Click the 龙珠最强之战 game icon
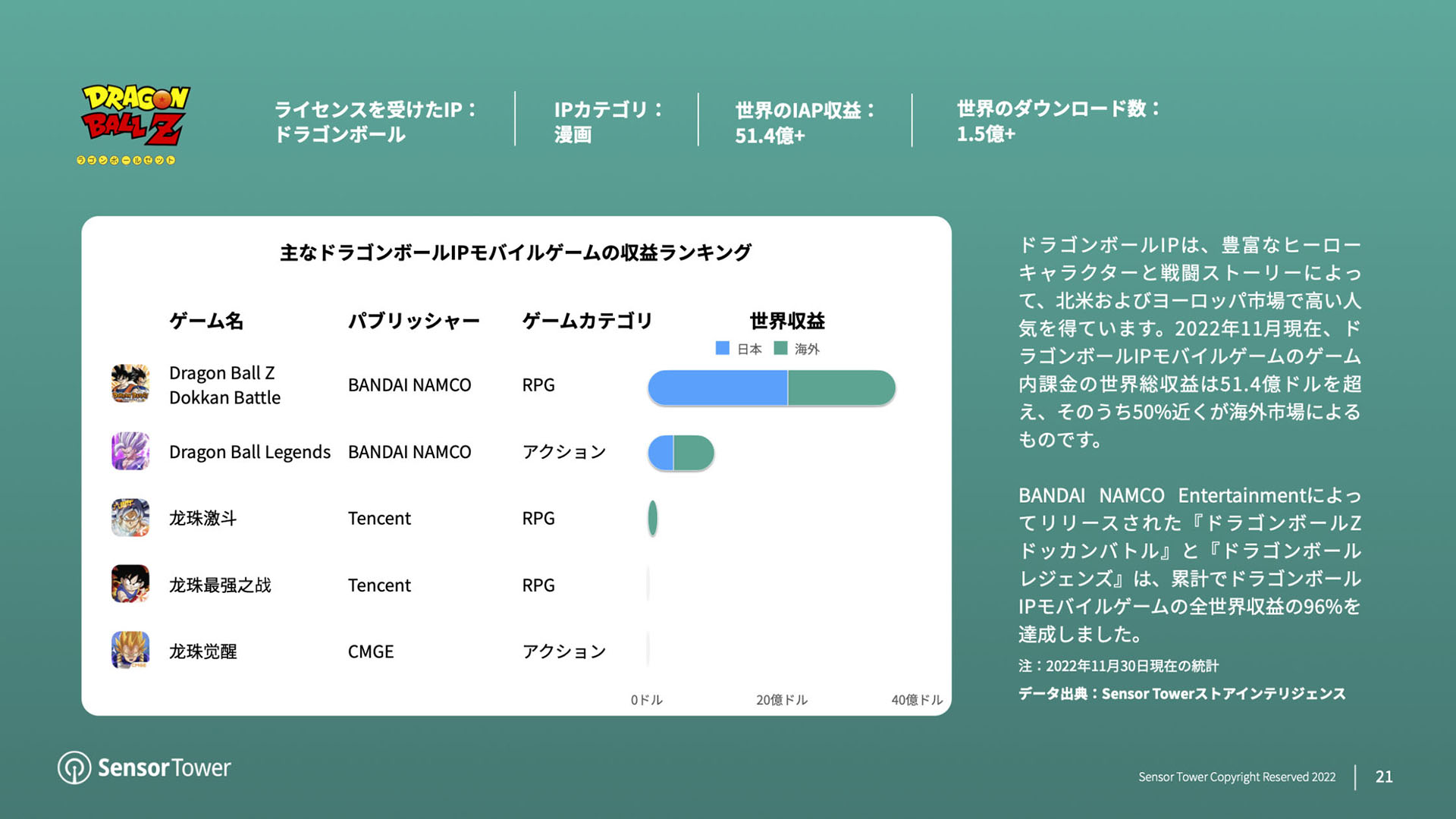 click(130, 584)
